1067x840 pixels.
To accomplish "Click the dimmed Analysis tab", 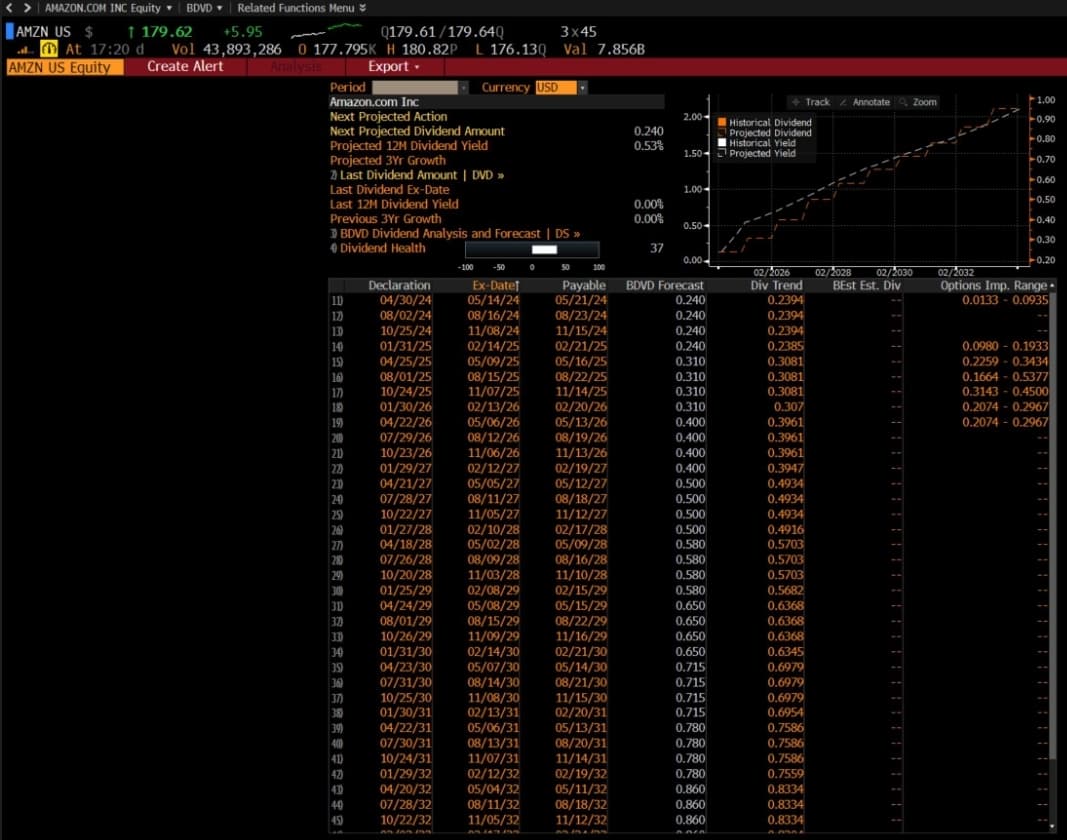I will point(295,67).
